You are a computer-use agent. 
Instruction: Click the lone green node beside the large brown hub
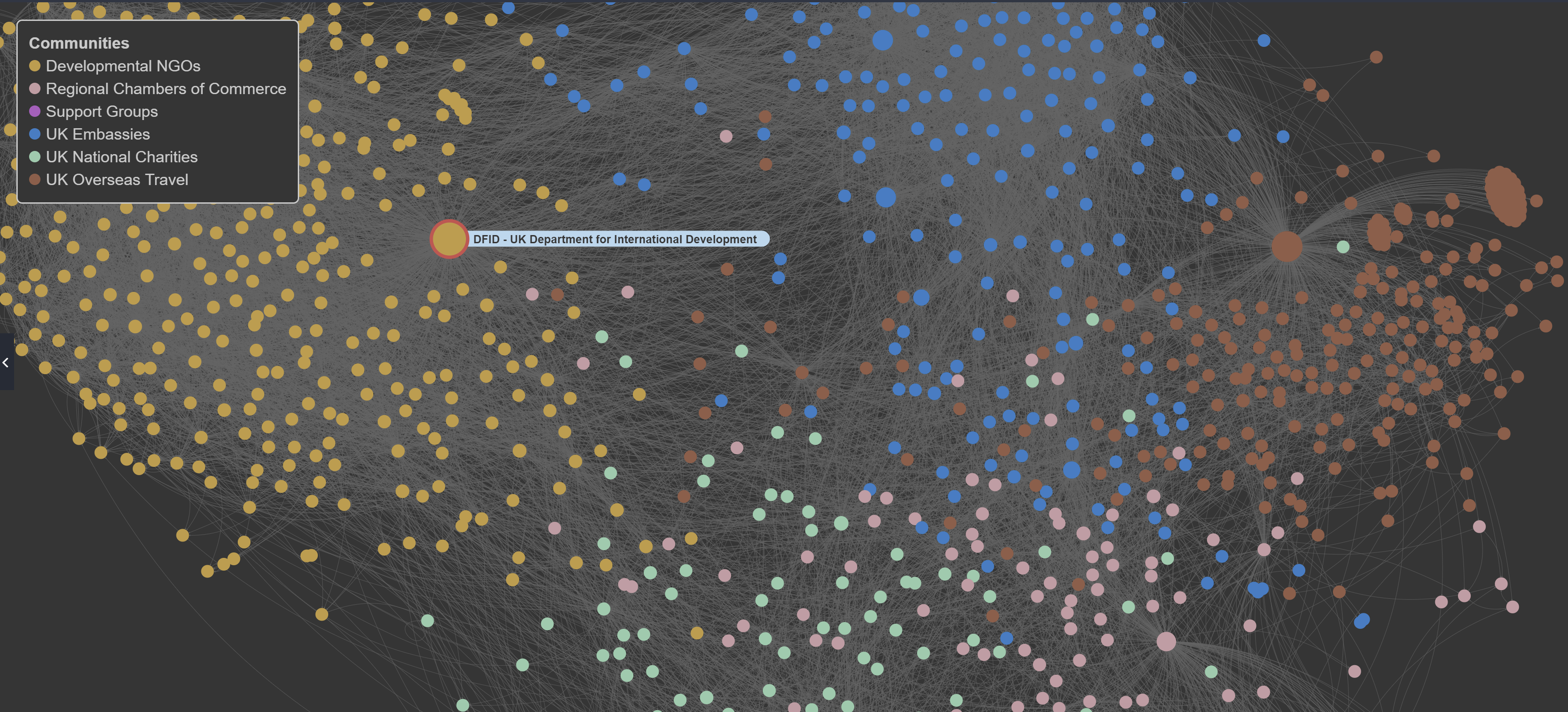[1343, 246]
